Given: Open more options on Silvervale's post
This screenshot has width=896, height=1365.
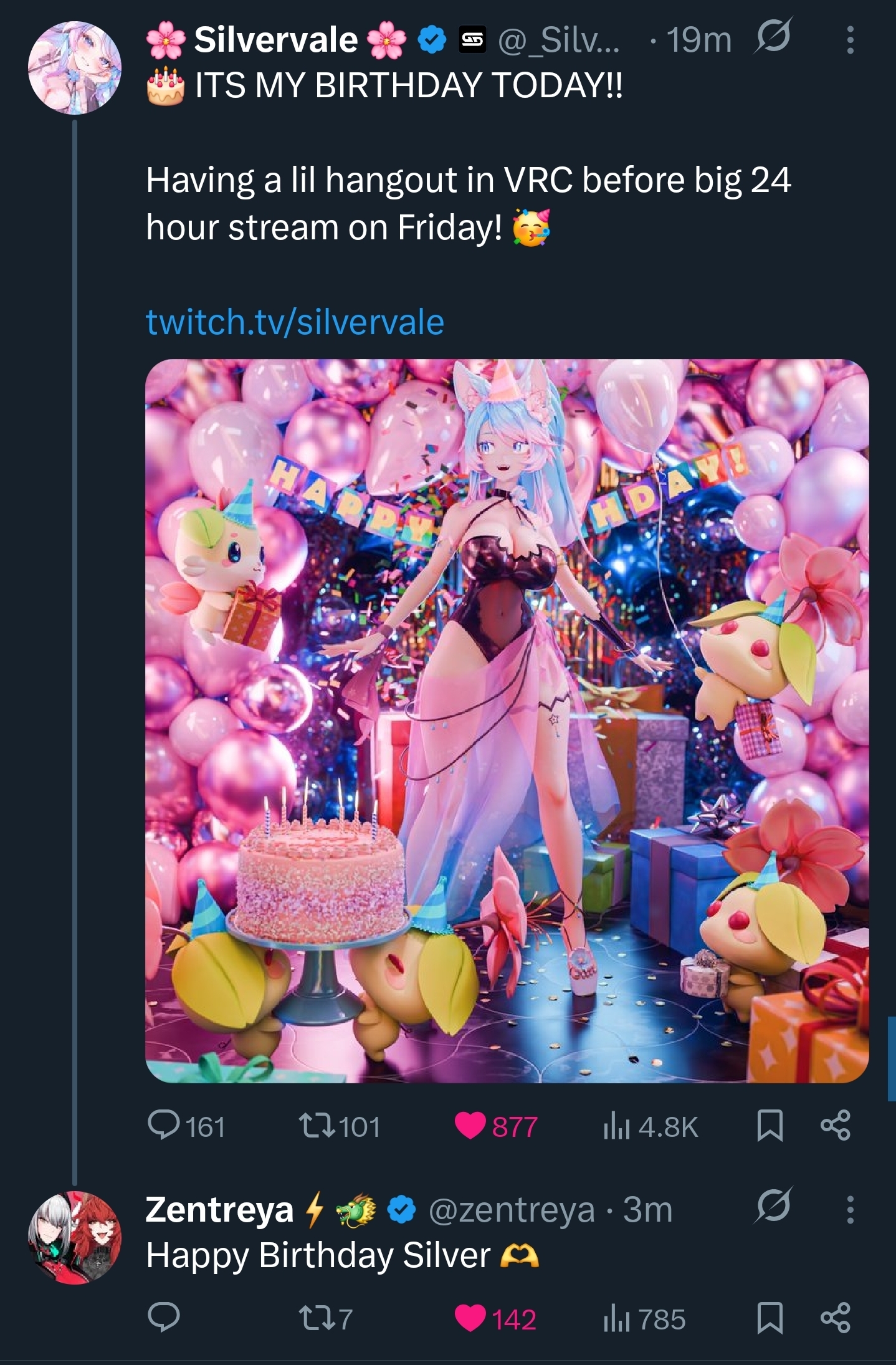Looking at the screenshot, I should click(850, 41).
